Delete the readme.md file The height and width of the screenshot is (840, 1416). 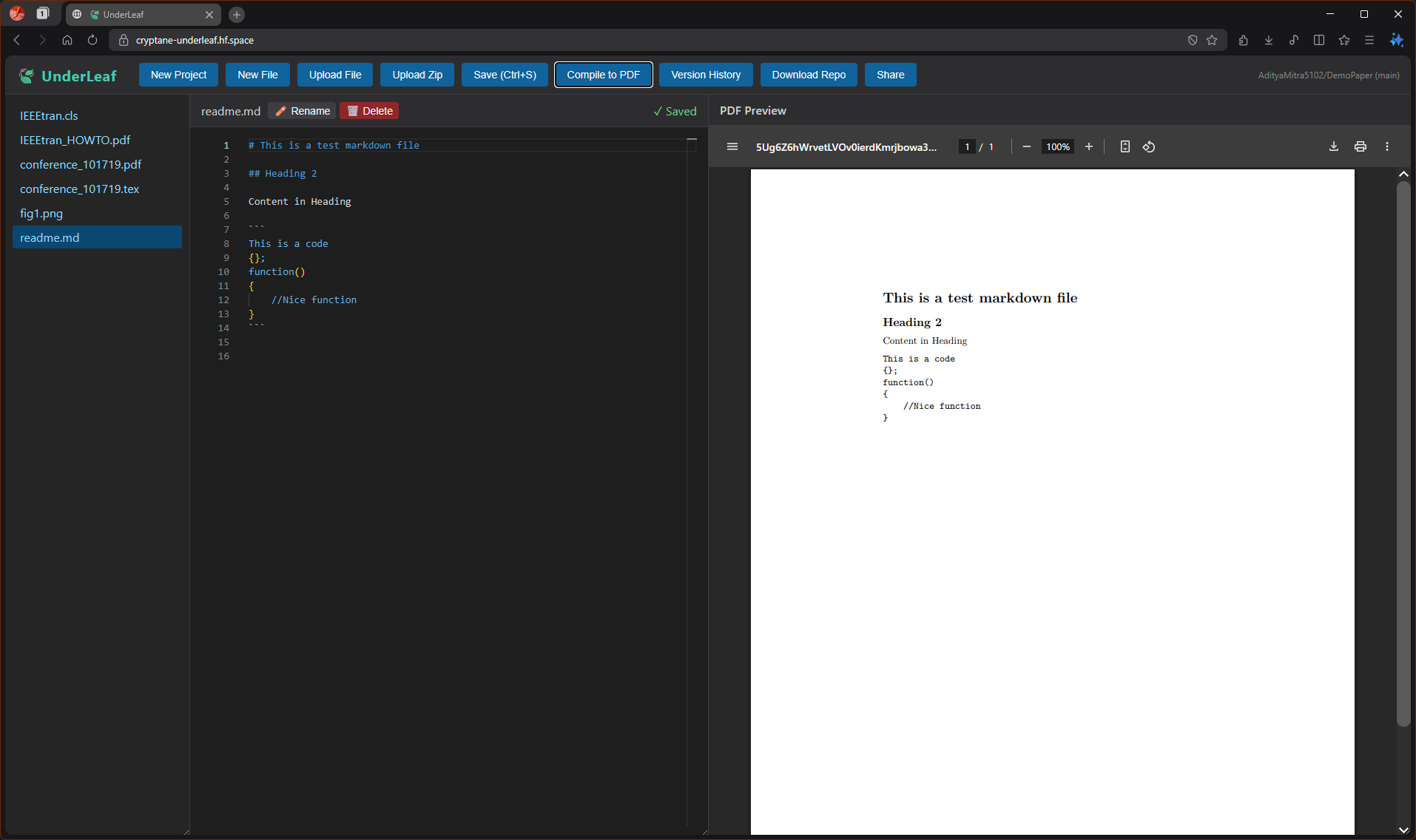[x=369, y=111]
